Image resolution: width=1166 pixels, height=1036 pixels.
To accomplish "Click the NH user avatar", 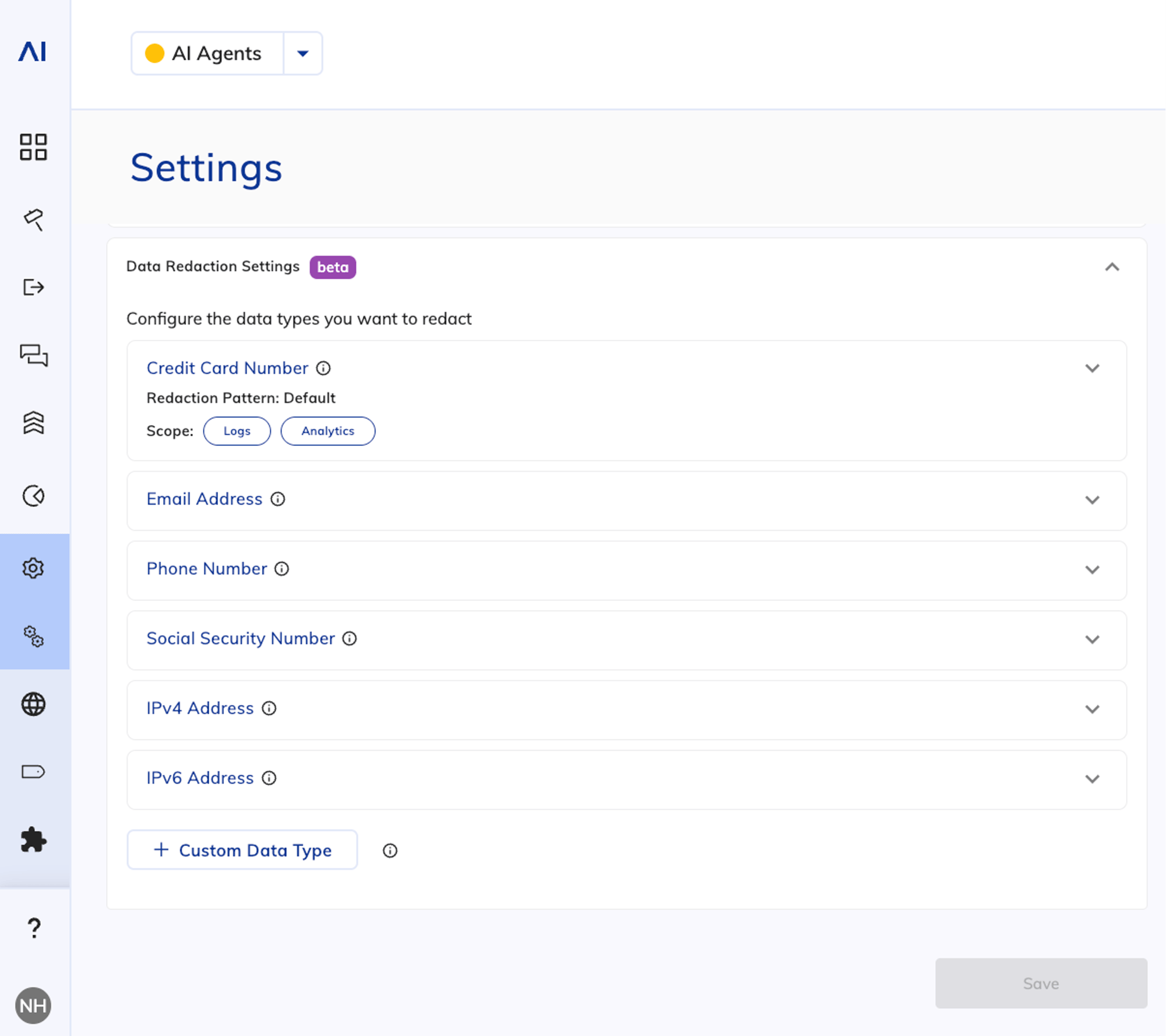I will pos(33,1006).
